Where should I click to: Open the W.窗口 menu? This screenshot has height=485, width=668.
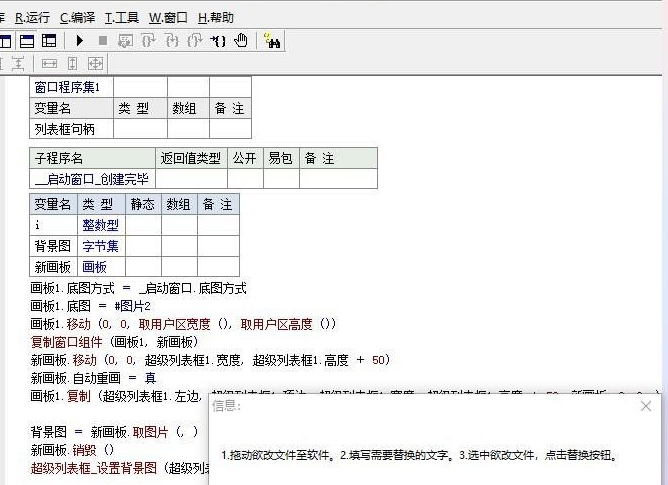(x=168, y=17)
